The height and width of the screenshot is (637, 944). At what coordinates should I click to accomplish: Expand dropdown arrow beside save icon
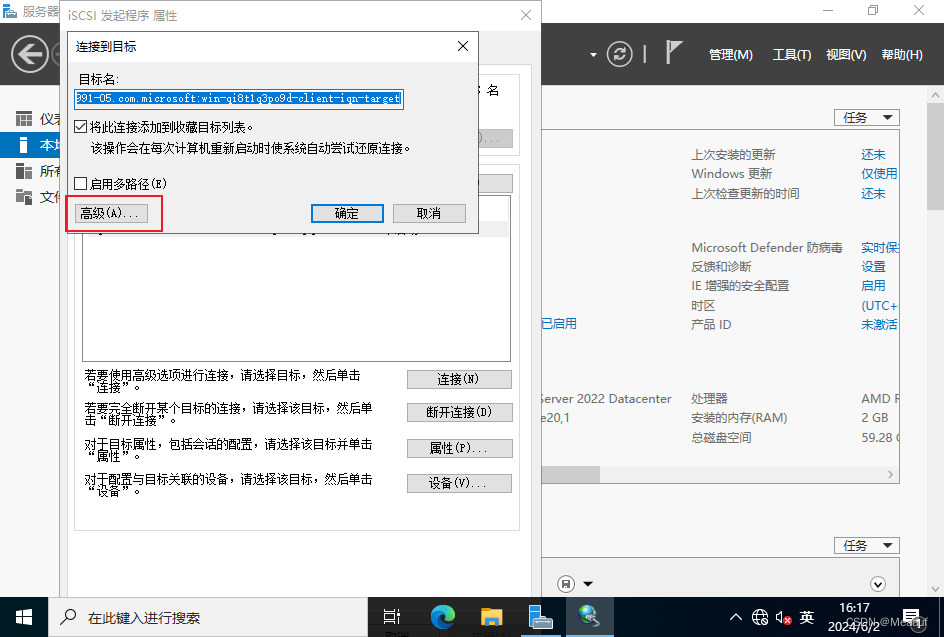tap(588, 584)
